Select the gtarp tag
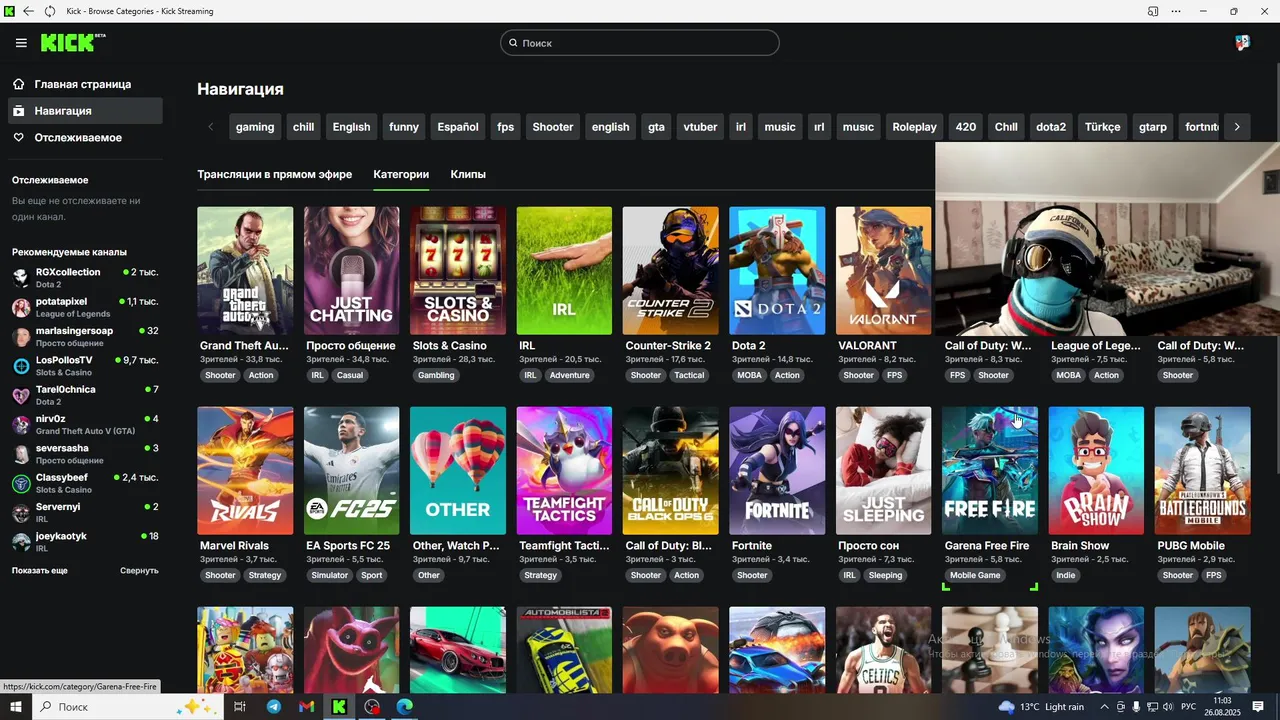Image resolution: width=1280 pixels, height=720 pixels. [x=1153, y=127]
